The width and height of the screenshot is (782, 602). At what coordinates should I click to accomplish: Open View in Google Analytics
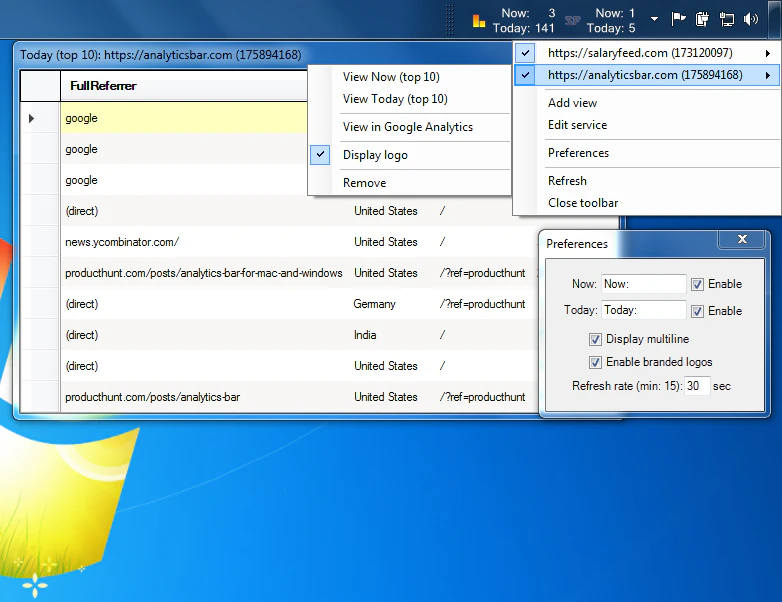point(409,127)
